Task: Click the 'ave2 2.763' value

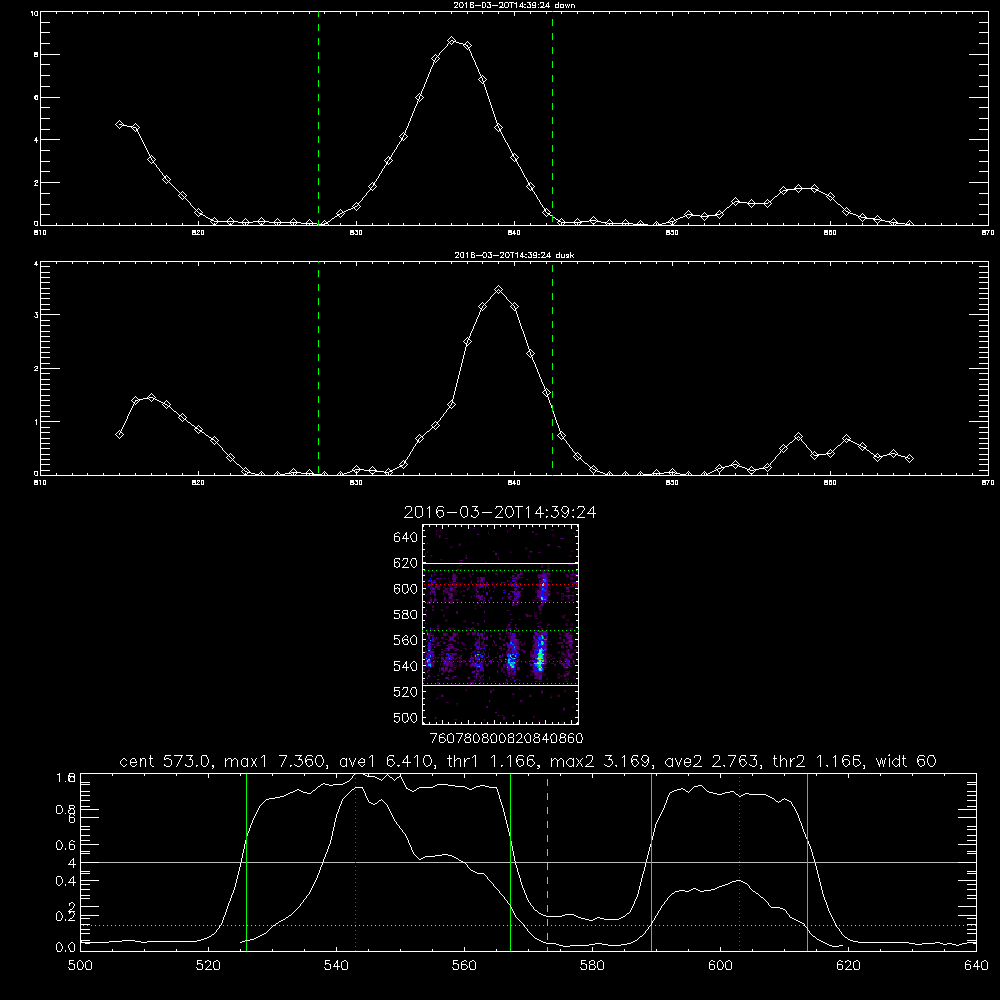Action: (x=711, y=761)
